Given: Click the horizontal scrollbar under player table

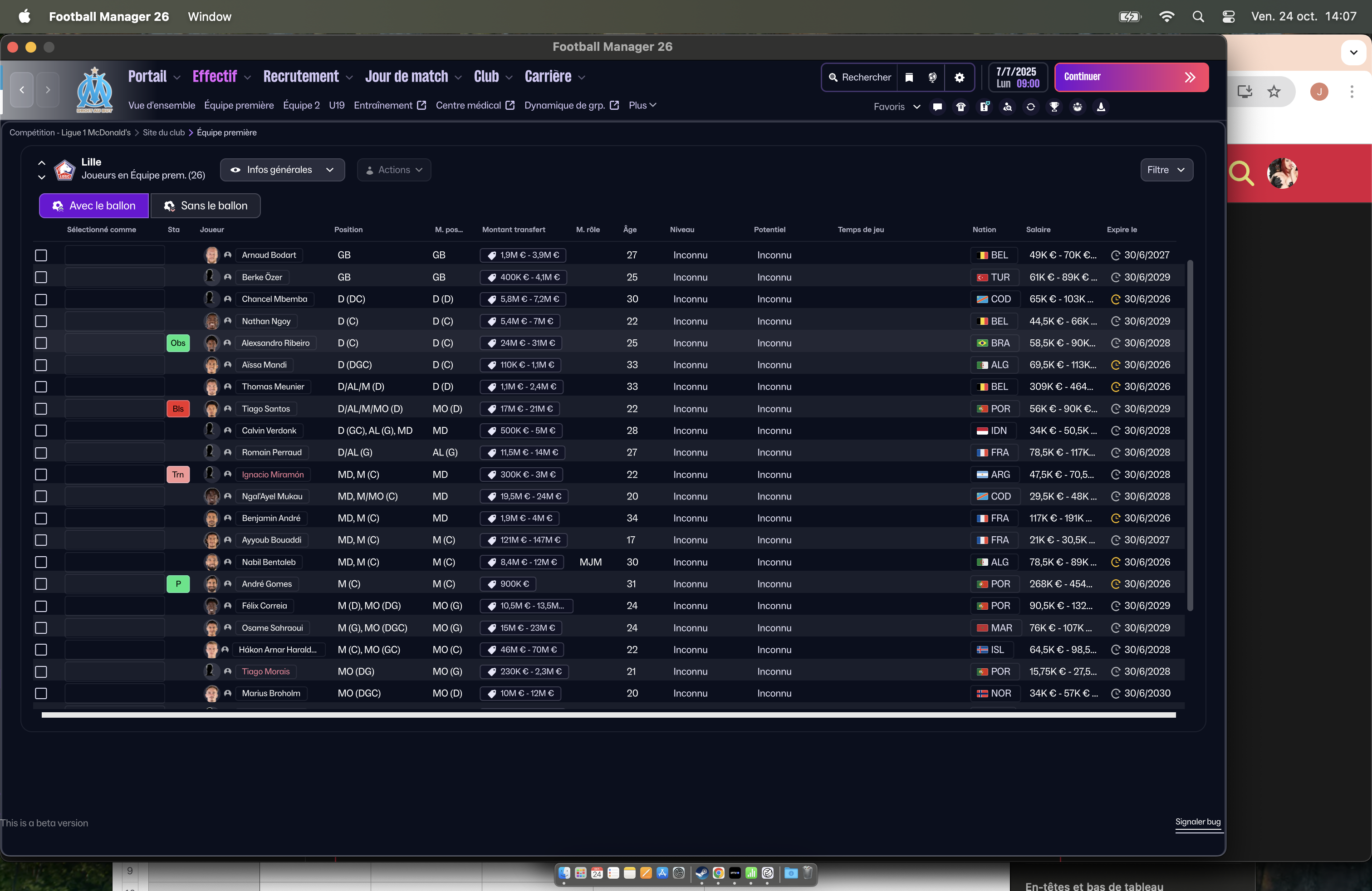Looking at the screenshot, I should (x=608, y=715).
